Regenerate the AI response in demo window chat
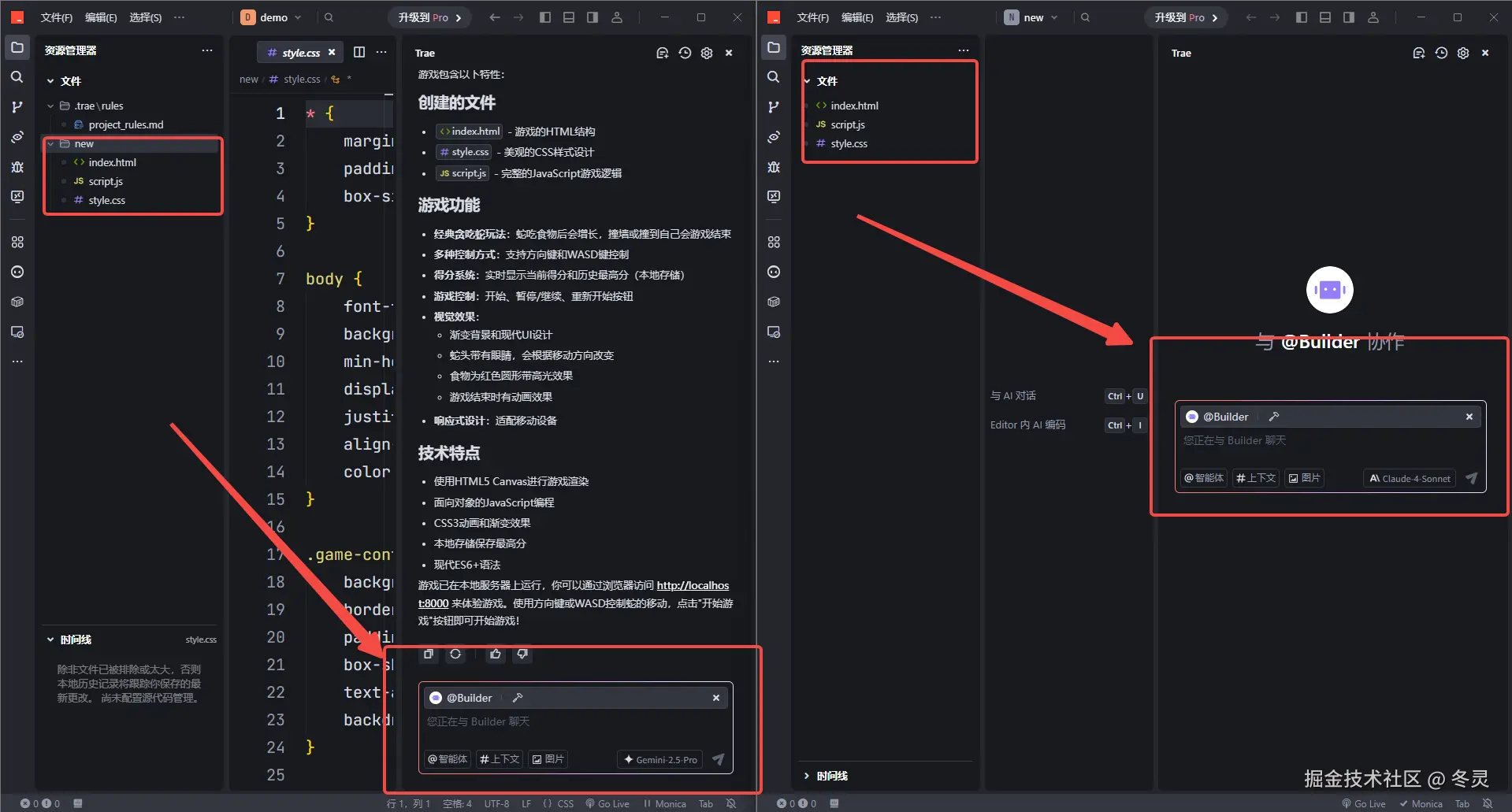1512x812 pixels. tap(455, 654)
